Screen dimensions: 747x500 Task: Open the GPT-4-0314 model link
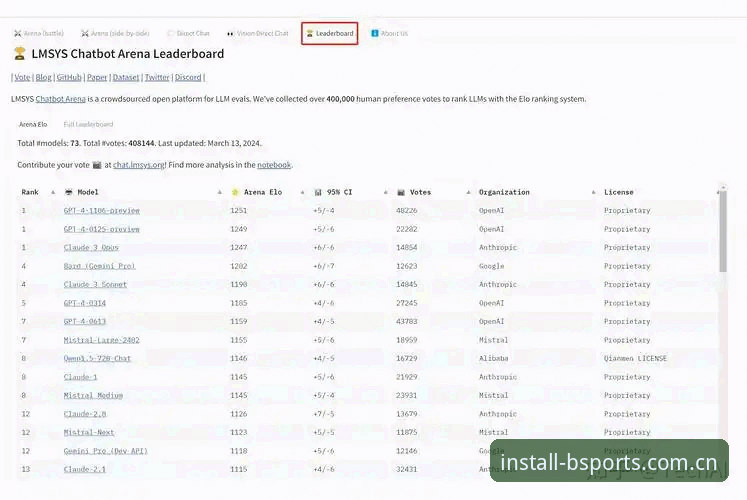pos(85,303)
